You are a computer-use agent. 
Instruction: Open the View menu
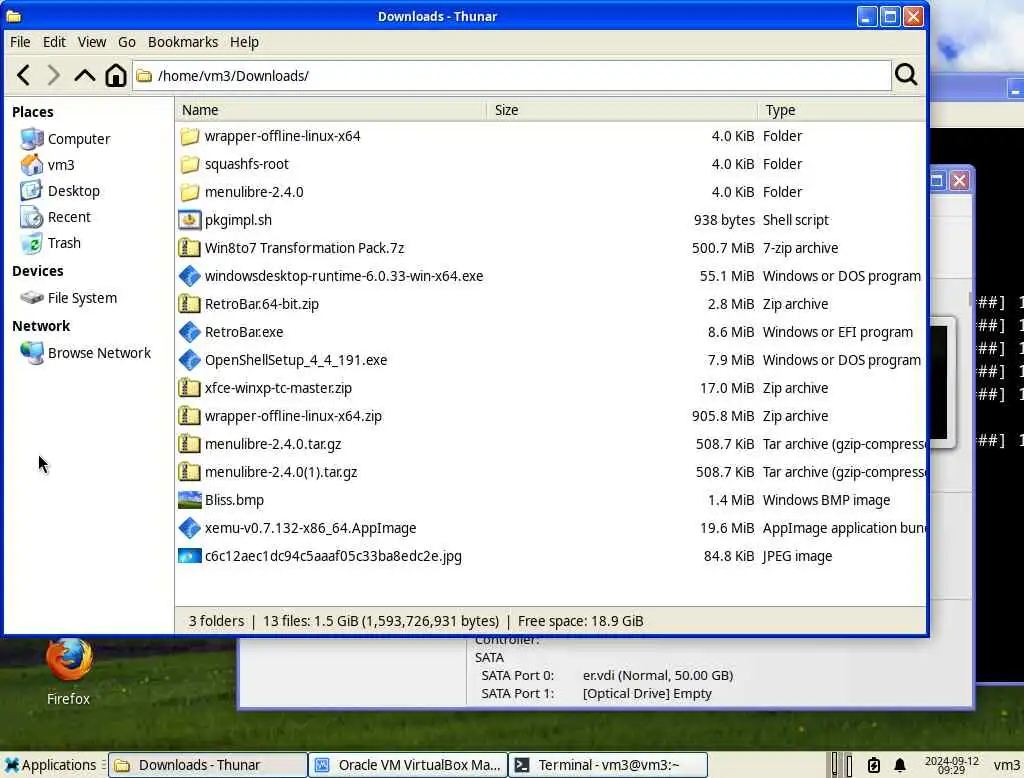click(x=91, y=42)
